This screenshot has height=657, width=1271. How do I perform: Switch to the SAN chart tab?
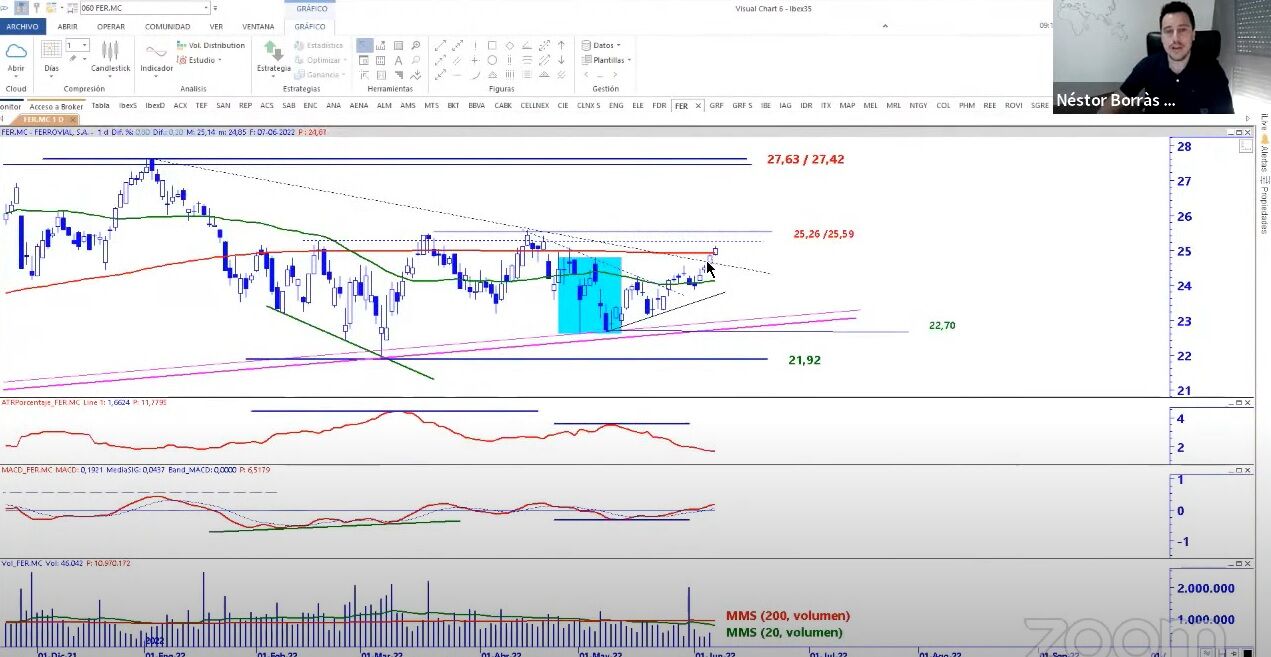tap(223, 105)
